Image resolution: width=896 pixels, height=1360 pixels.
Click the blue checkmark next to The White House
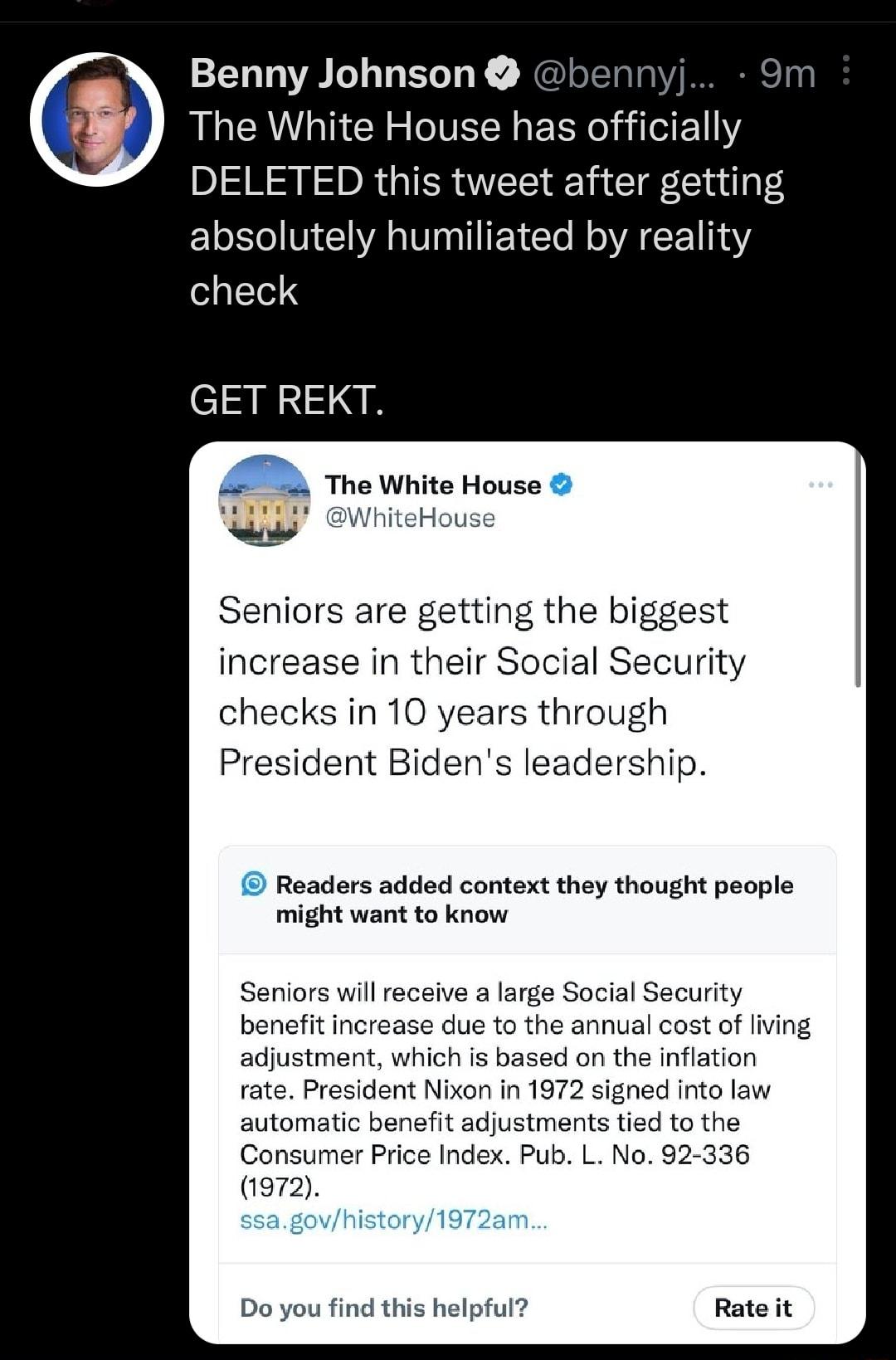561,485
